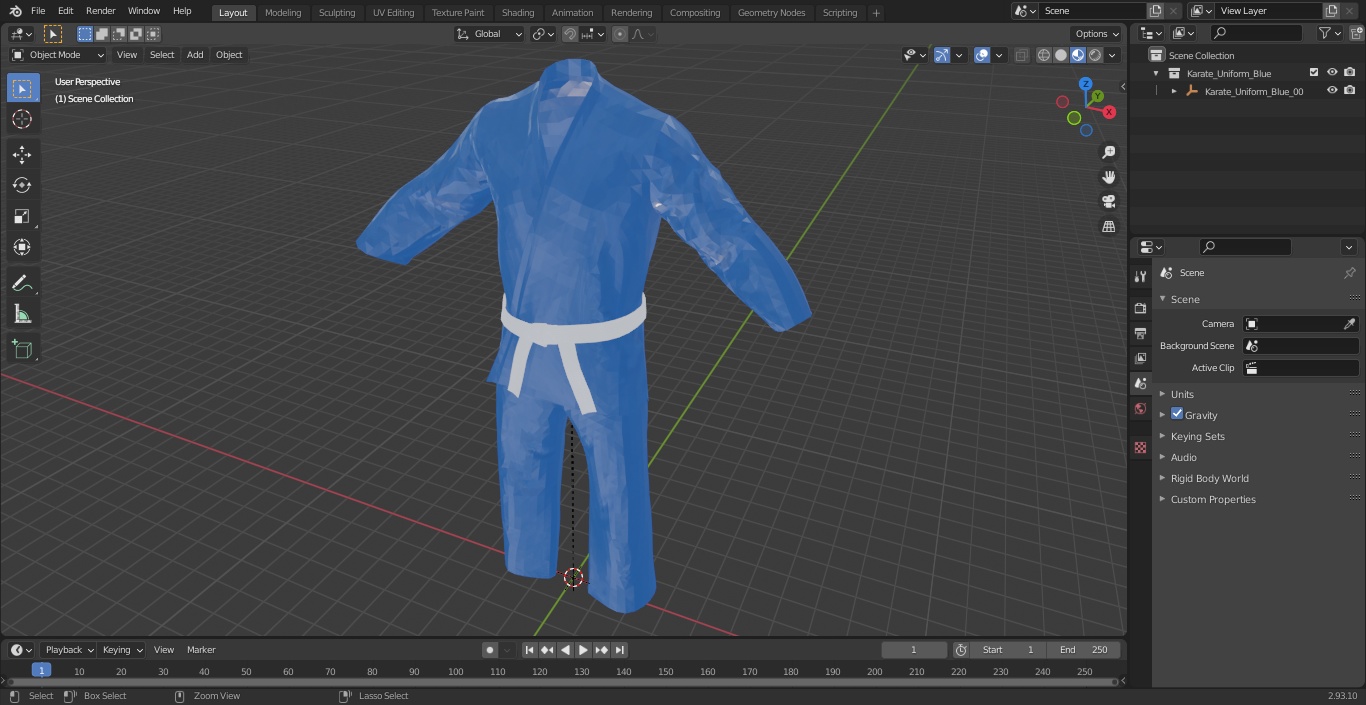Open World properties tab
This screenshot has height=705, width=1366.
1140,408
